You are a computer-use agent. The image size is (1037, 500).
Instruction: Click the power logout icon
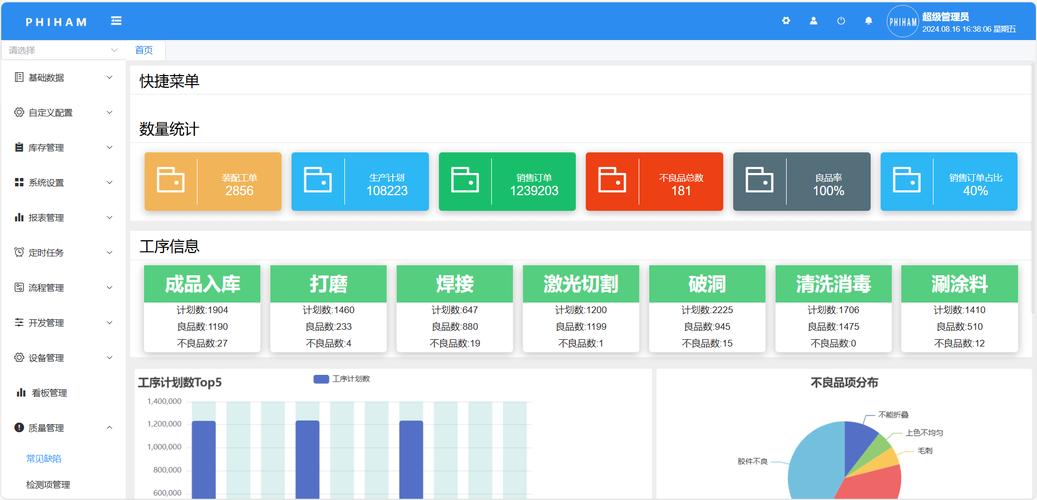pos(841,21)
